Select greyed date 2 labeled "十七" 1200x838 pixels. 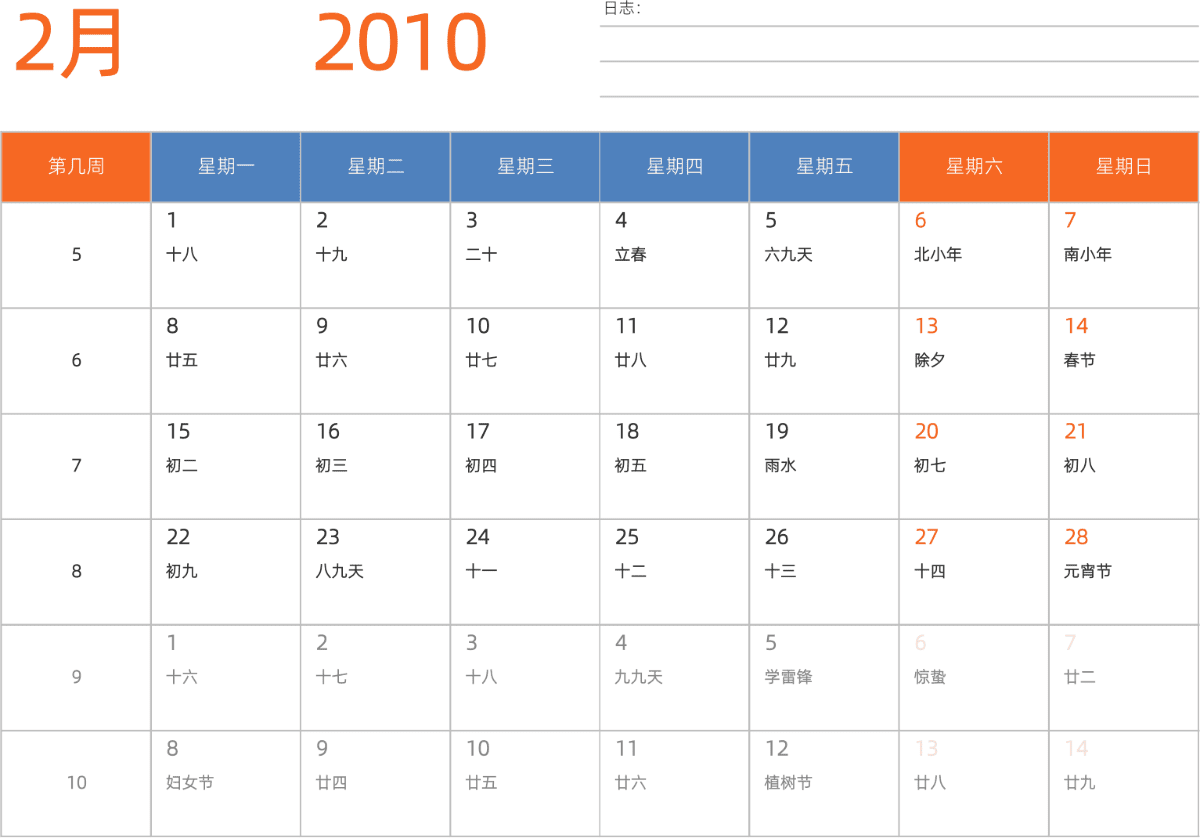[376, 678]
